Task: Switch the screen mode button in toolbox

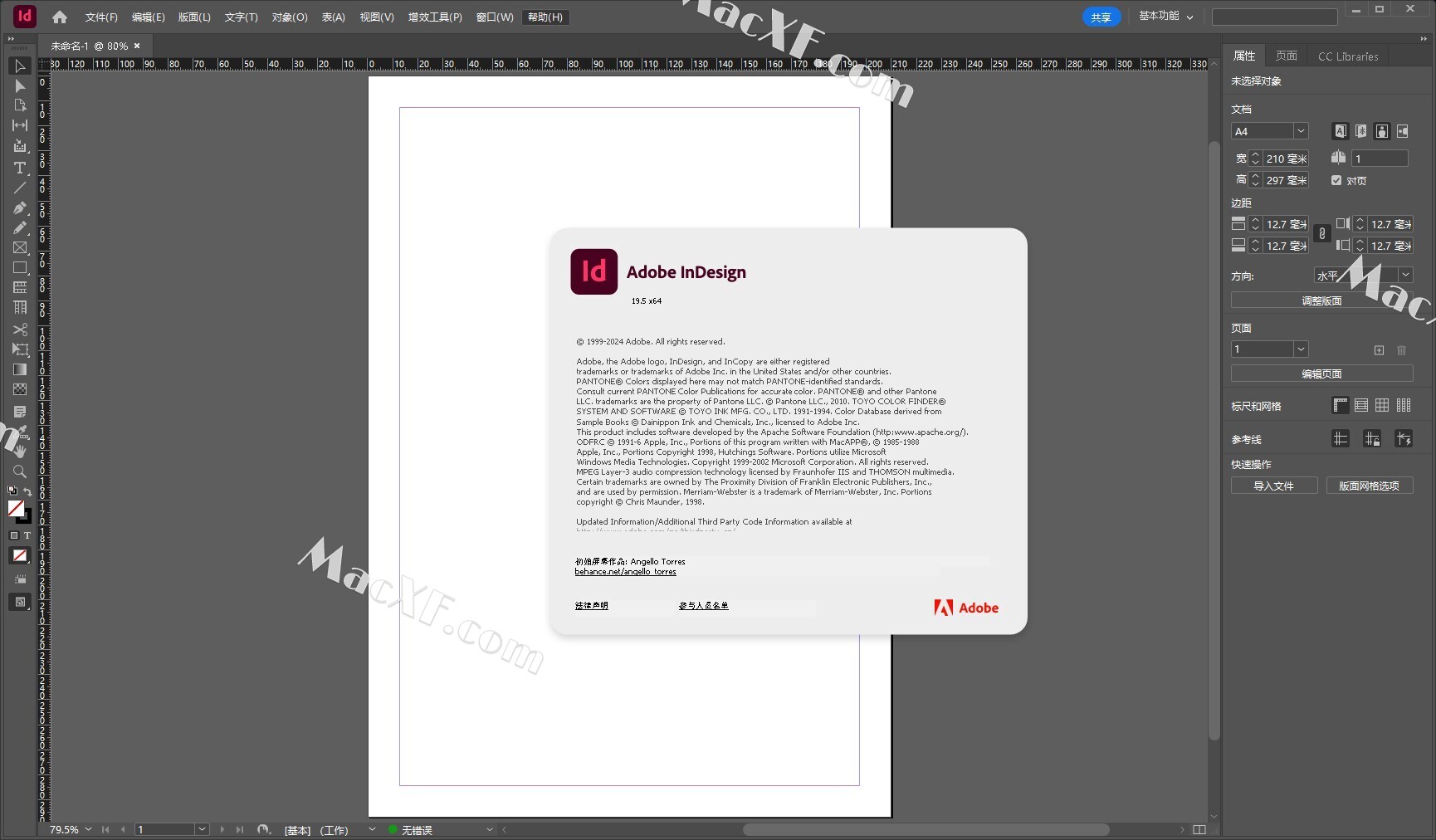Action: coord(20,602)
